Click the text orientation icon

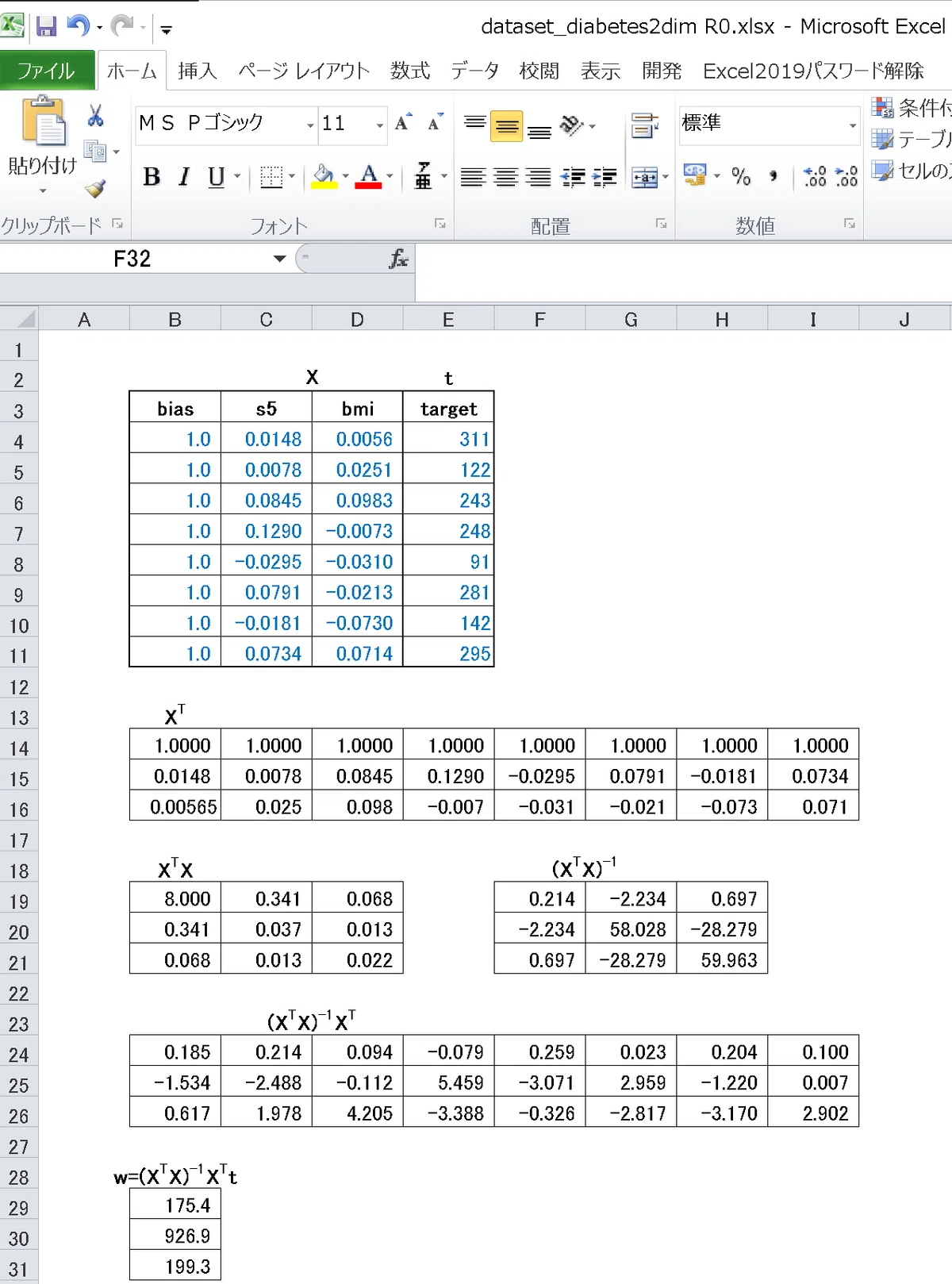click(x=572, y=125)
